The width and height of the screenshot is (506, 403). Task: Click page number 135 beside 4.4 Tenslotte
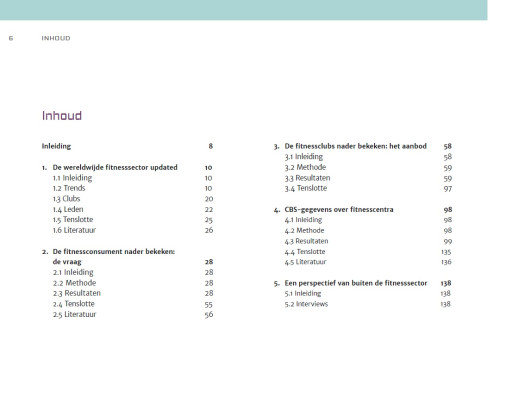pyautogui.click(x=446, y=252)
